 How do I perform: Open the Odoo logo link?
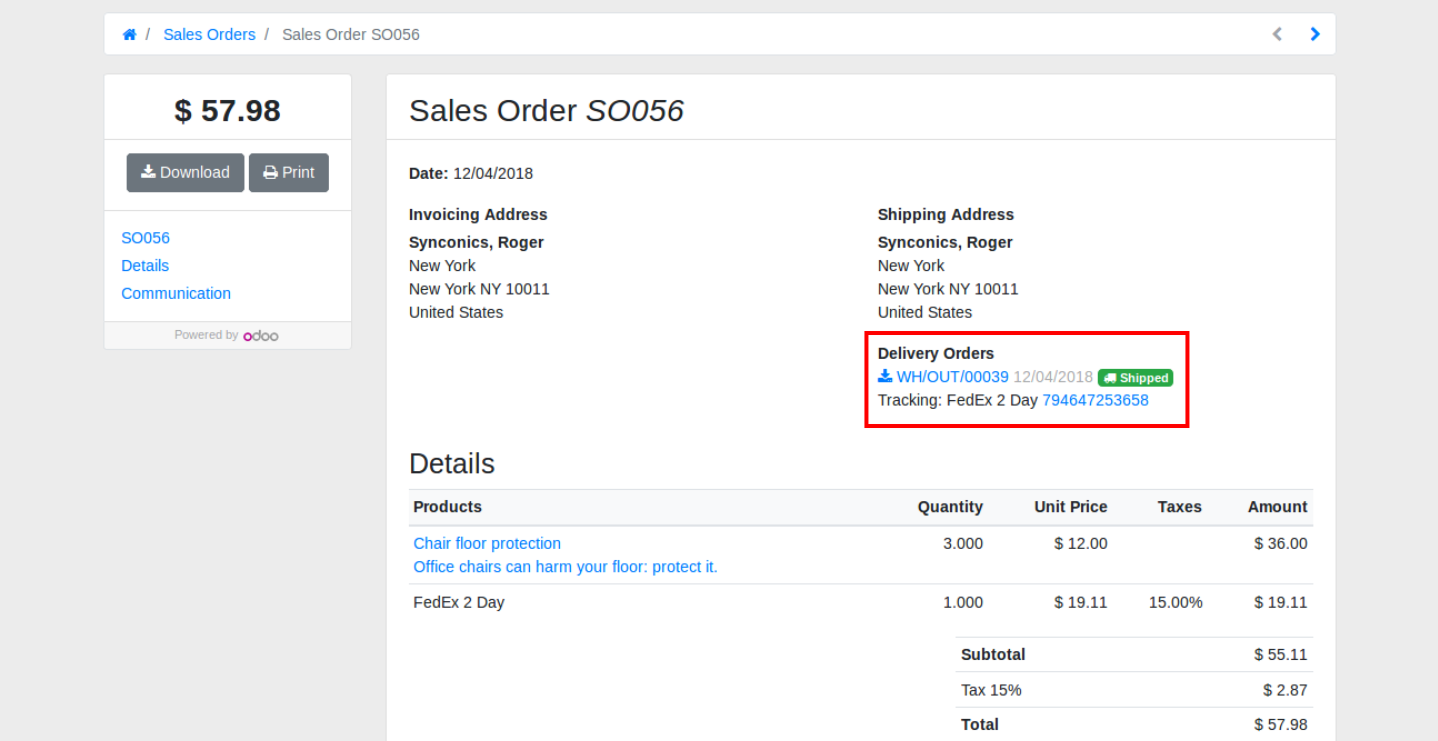click(x=261, y=336)
